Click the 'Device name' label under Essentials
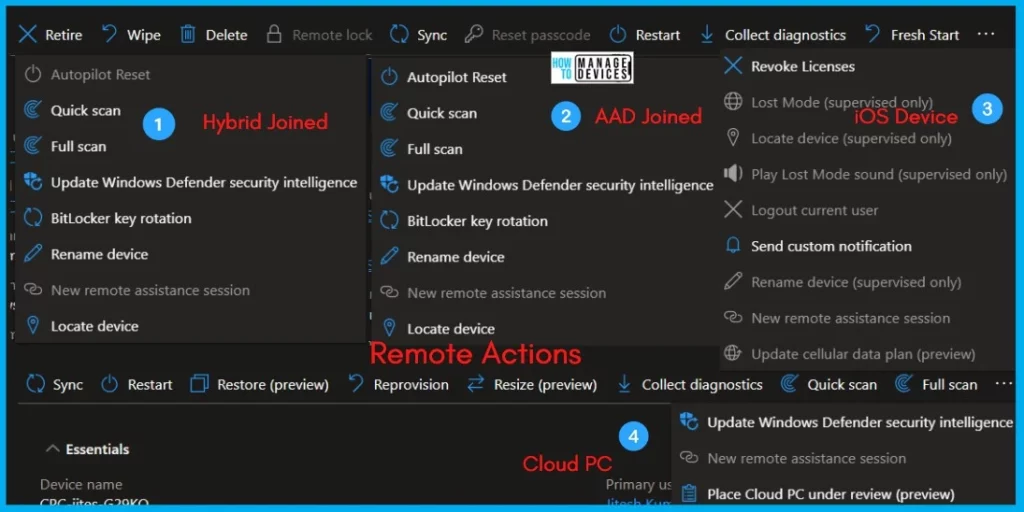 [x=81, y=485]
